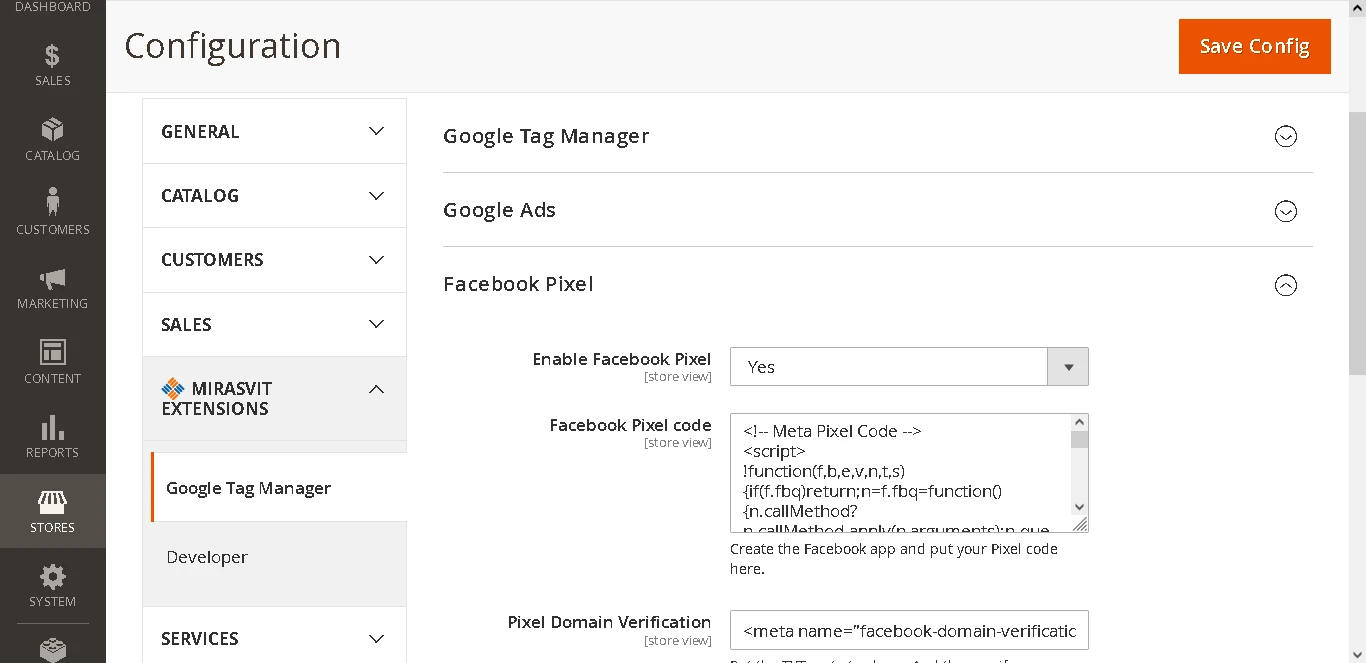Click the Pixel code textarea scroll-down arrow
This screenshot has height=663, width=1366.
coord(1079,508)
